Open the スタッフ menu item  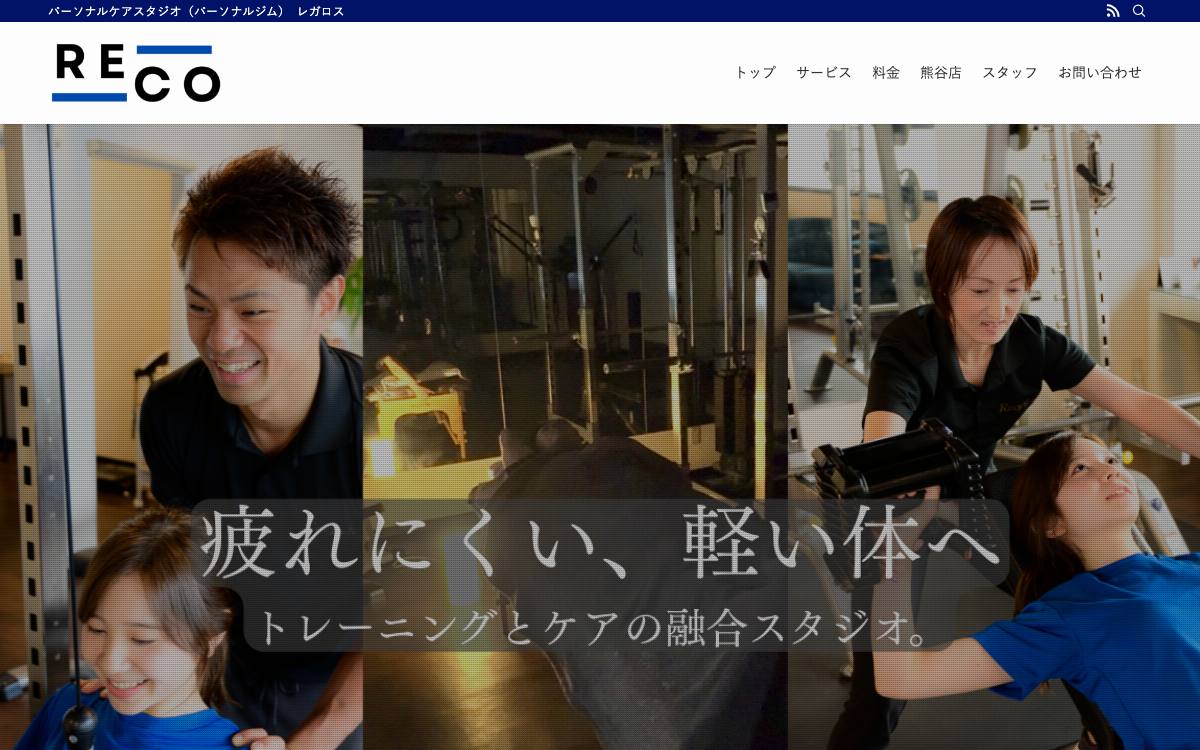(x=1010, y=73)
